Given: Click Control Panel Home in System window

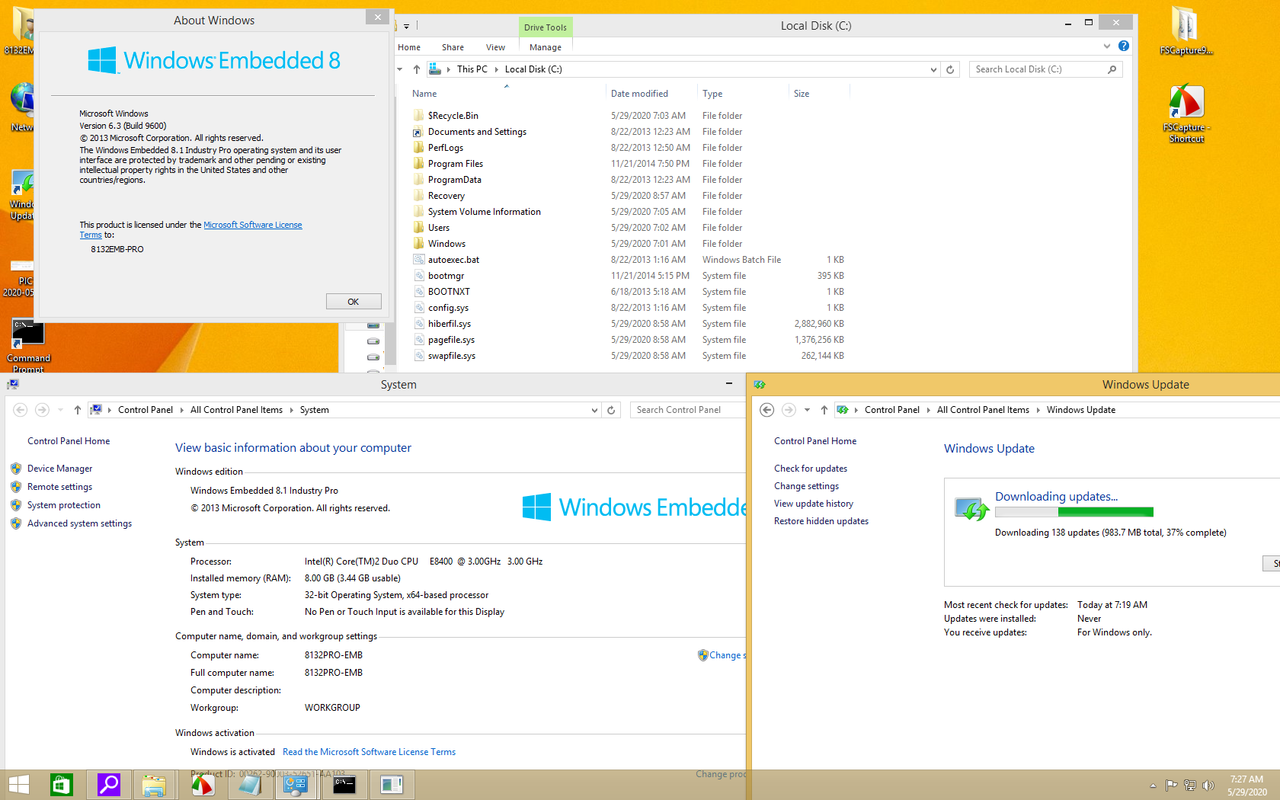Looking at the screenshot, I should pos(69,441).
